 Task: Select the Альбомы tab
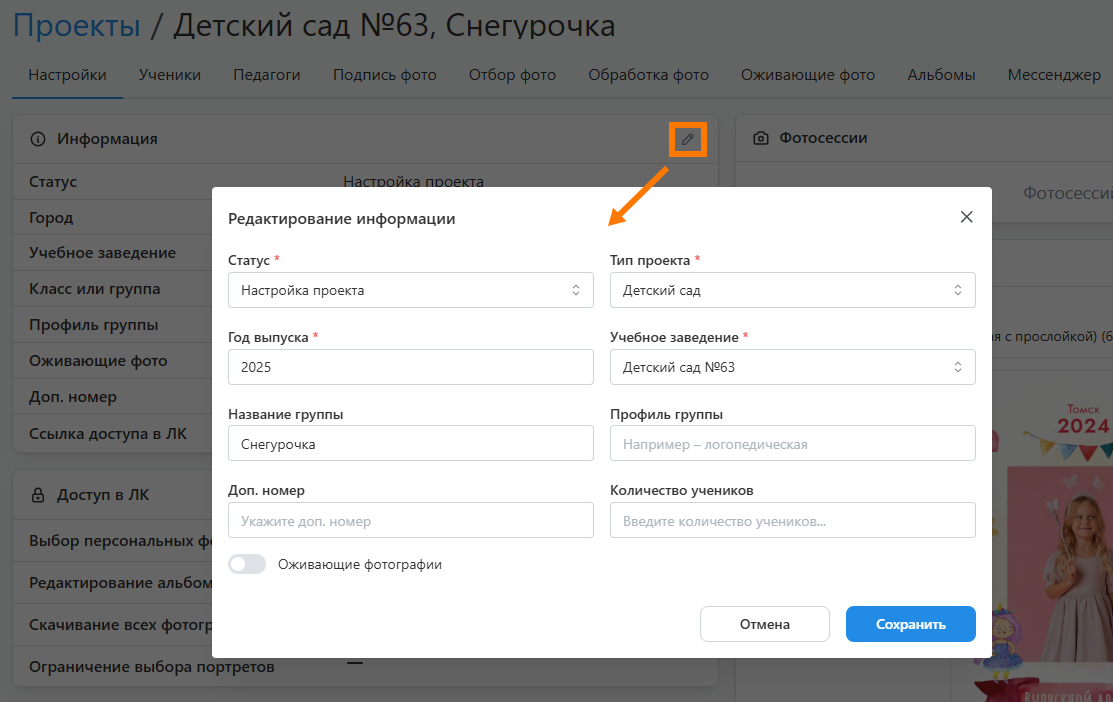pyautogui.click(x=941, y=75)
